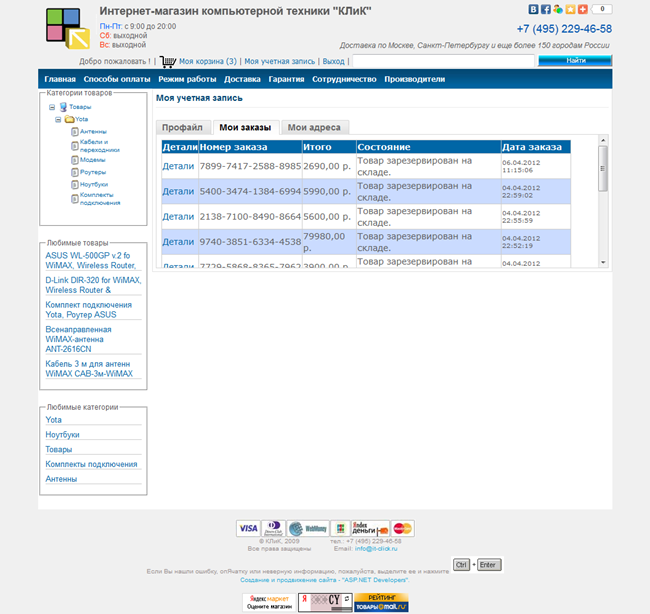Open the favorite category Ноутбуки

[x=62, y=434]
